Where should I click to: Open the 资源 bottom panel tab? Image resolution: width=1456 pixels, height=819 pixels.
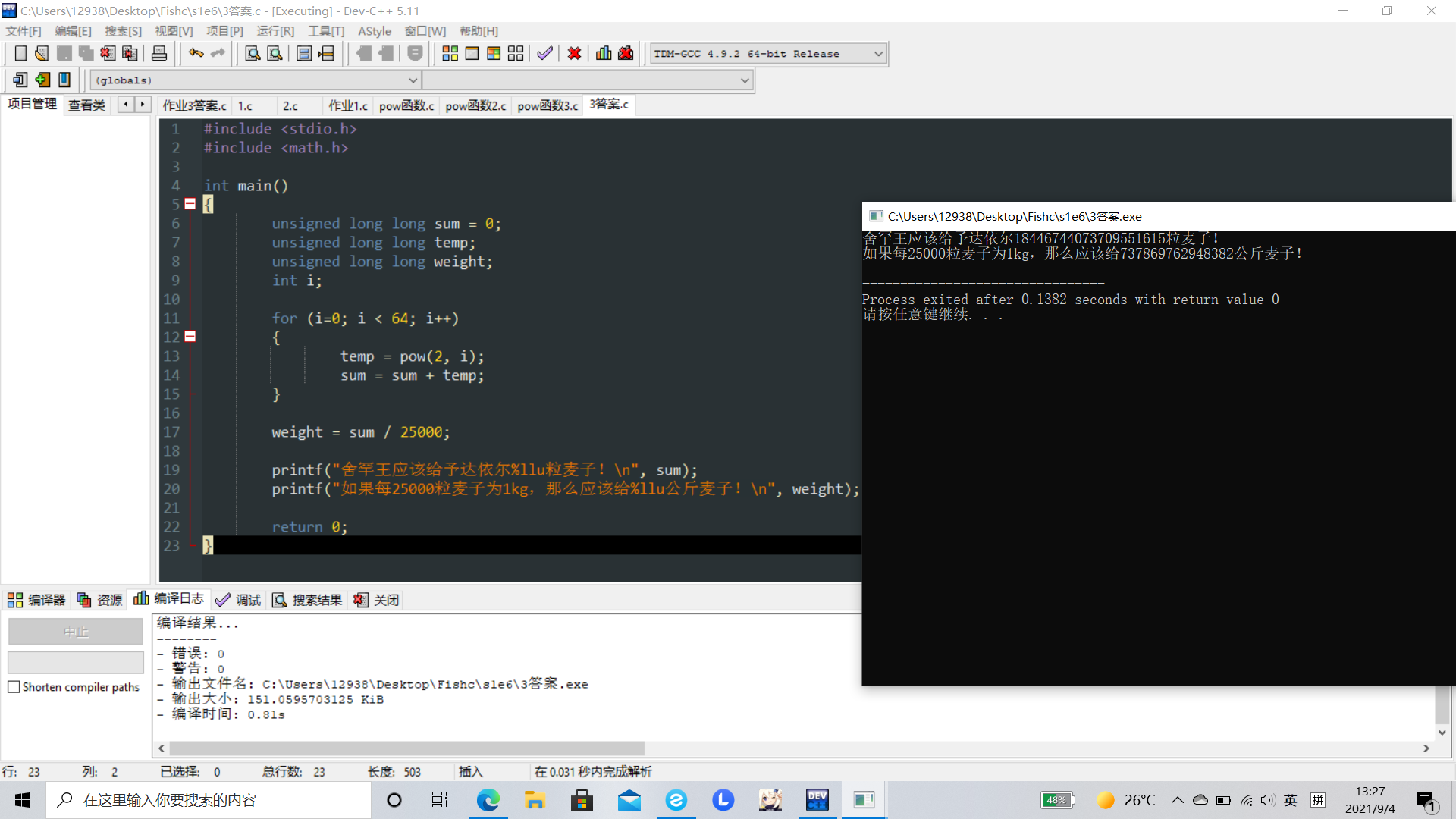(99, 600)
